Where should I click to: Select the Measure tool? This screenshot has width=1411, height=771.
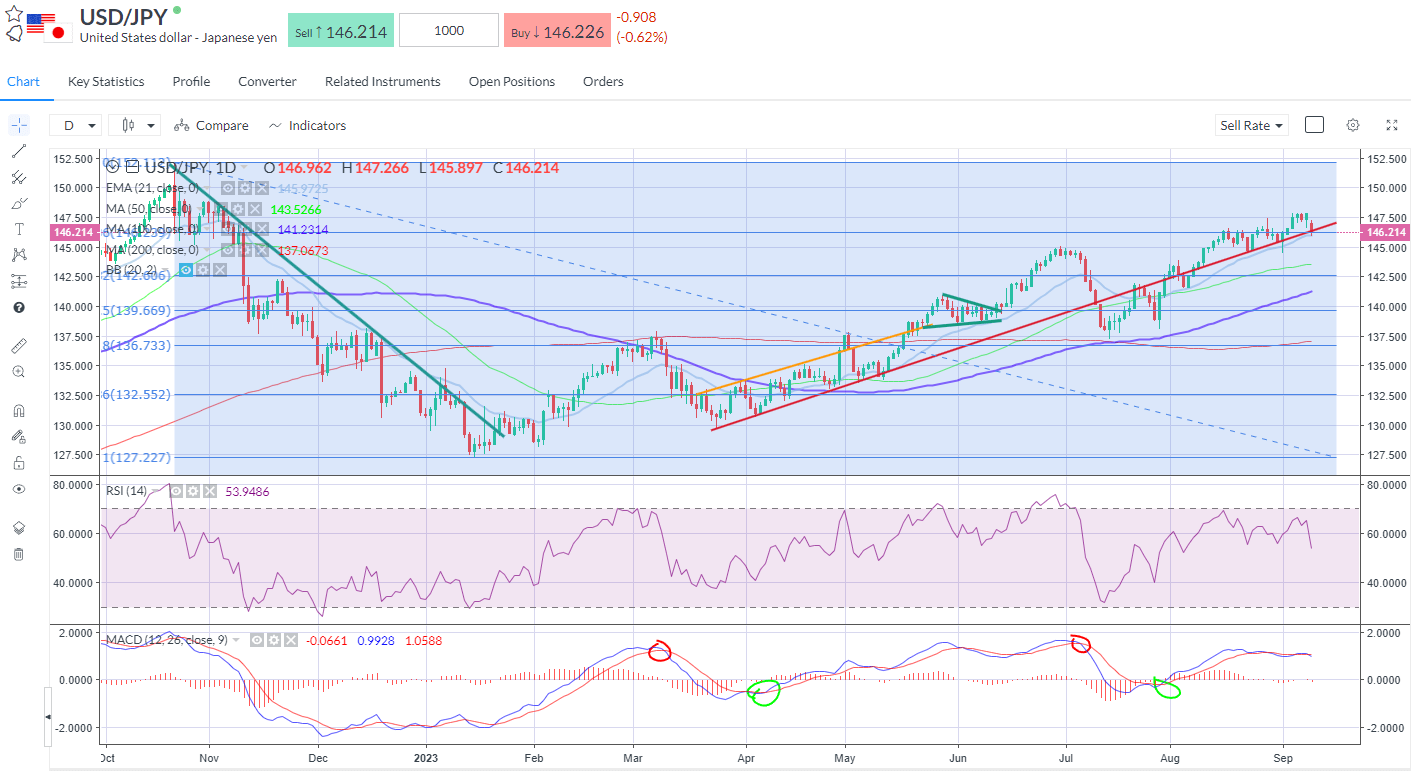(18, 345)
